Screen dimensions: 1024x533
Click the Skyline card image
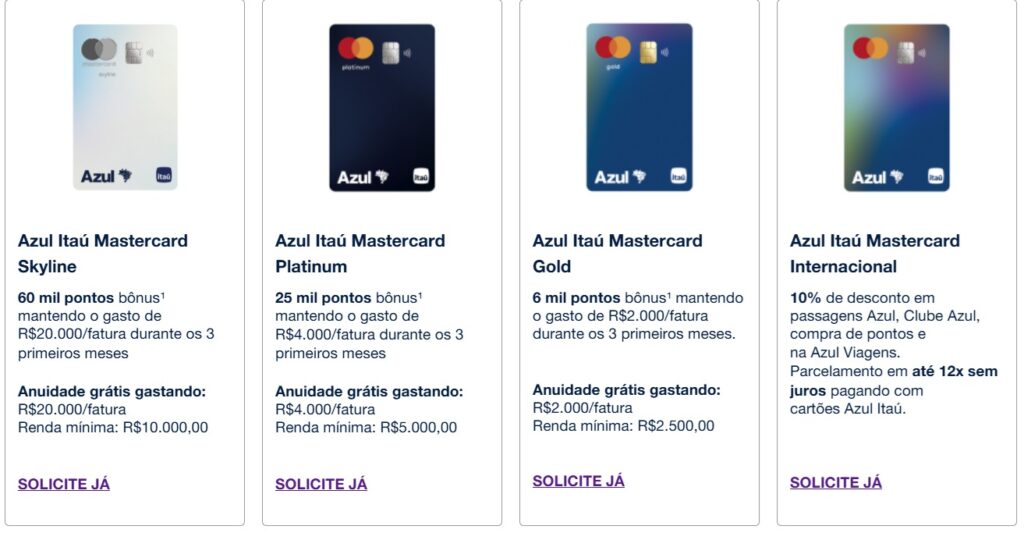(125, 107)
